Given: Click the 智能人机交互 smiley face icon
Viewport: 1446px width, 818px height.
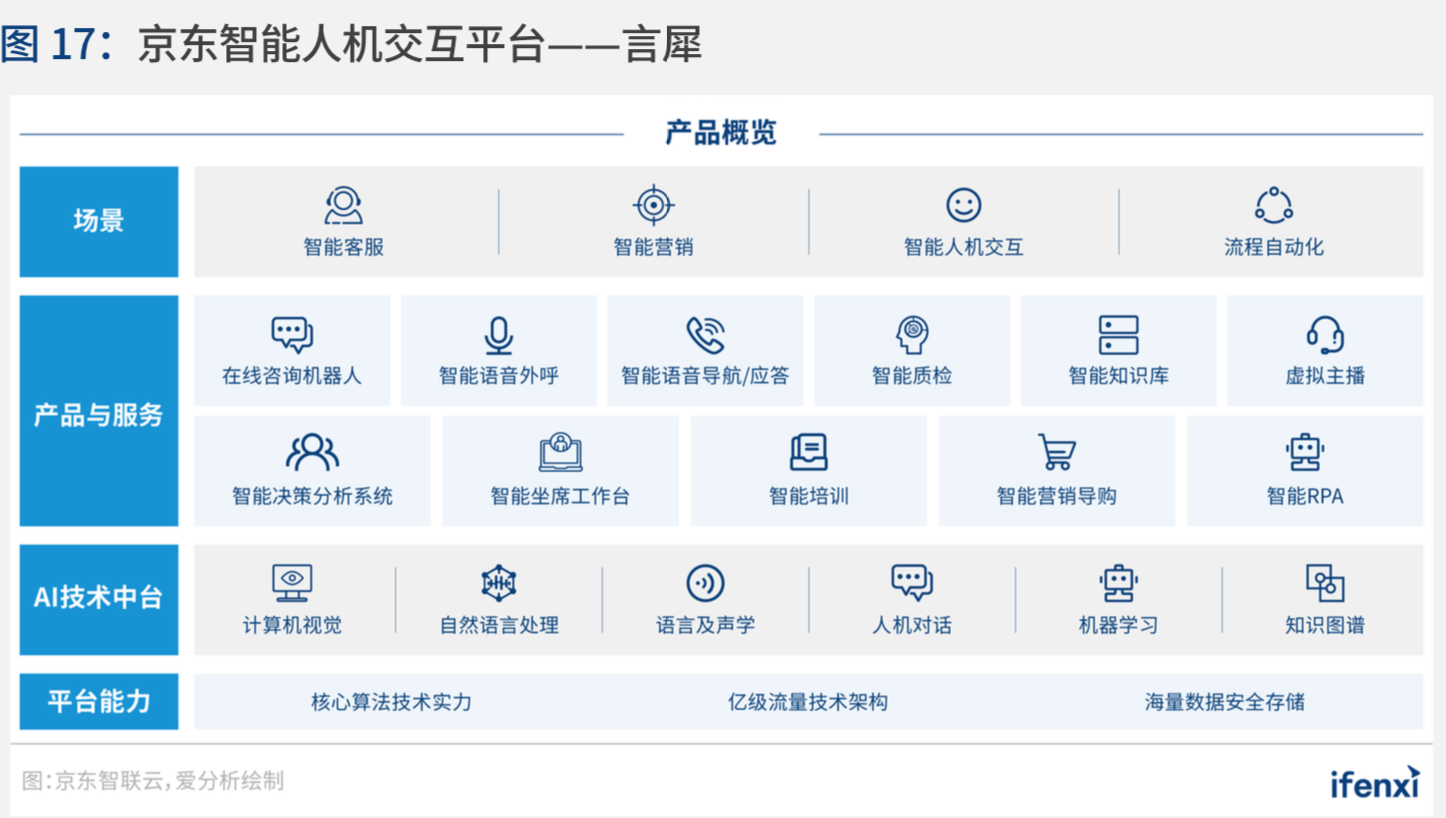Looking at the screenshot, I should (x=963, y=205).
